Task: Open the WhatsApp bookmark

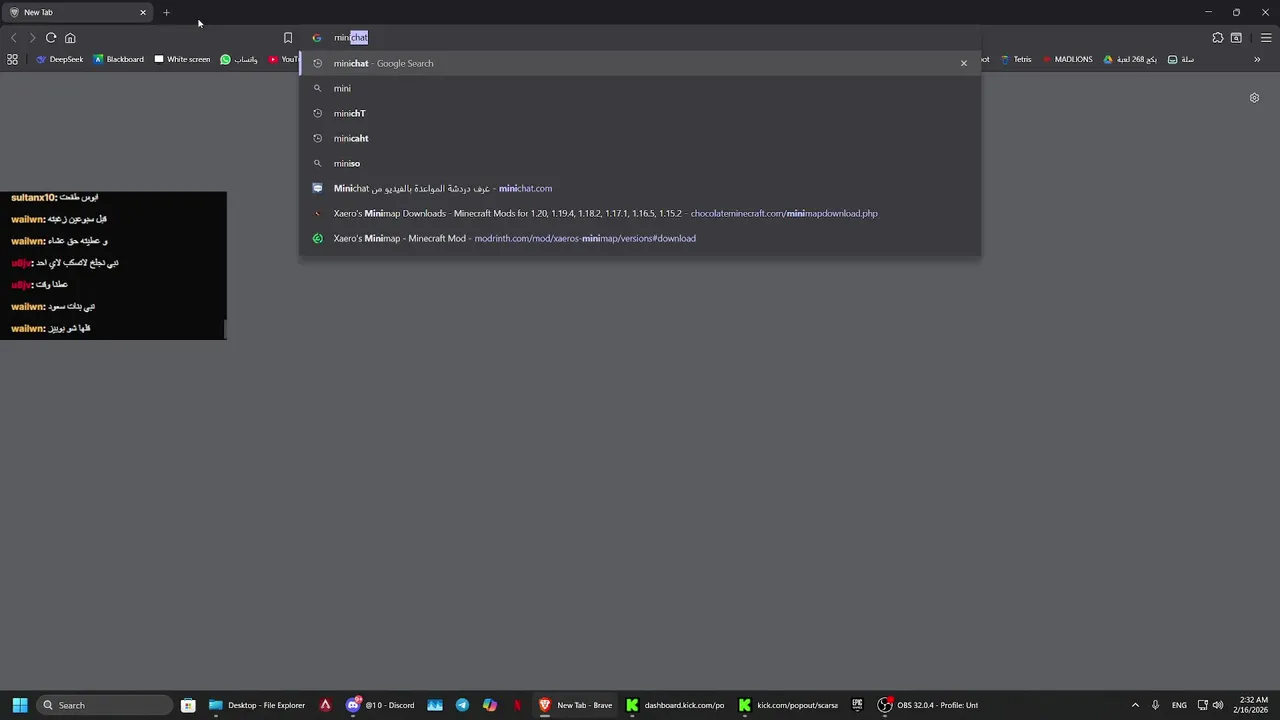Action: (x=239, y=59)
